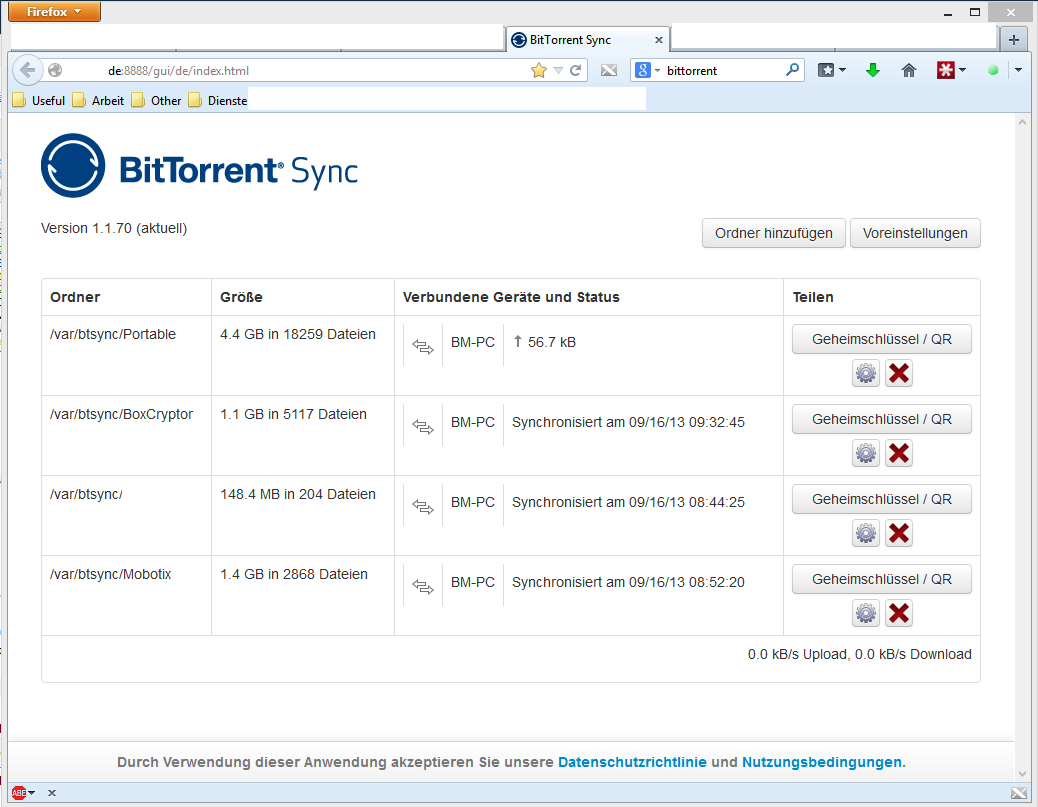Open settings gear for /var/btsync/Mobotix folder
This screenshot has height=807, width=1038.
pyautogui.click(x=865, y=614)
